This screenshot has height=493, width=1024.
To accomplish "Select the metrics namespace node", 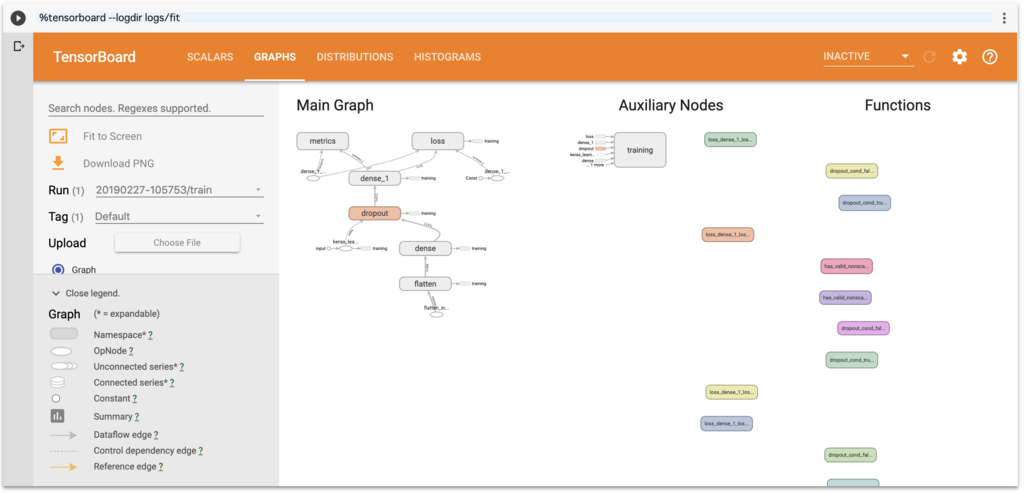I will pos(323,140).
